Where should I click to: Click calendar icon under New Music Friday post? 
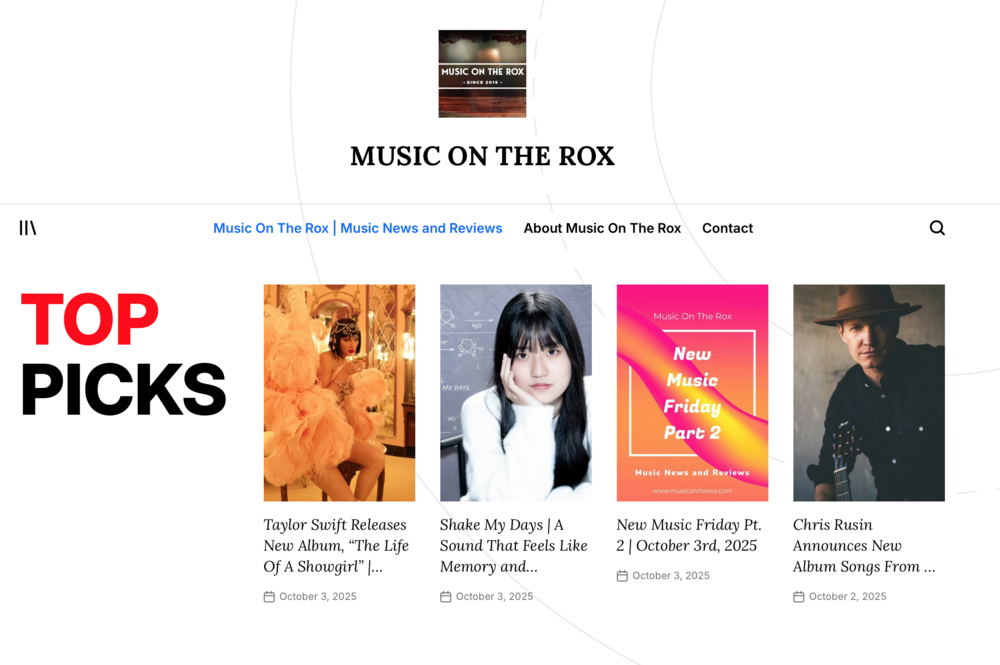(622, 576)
